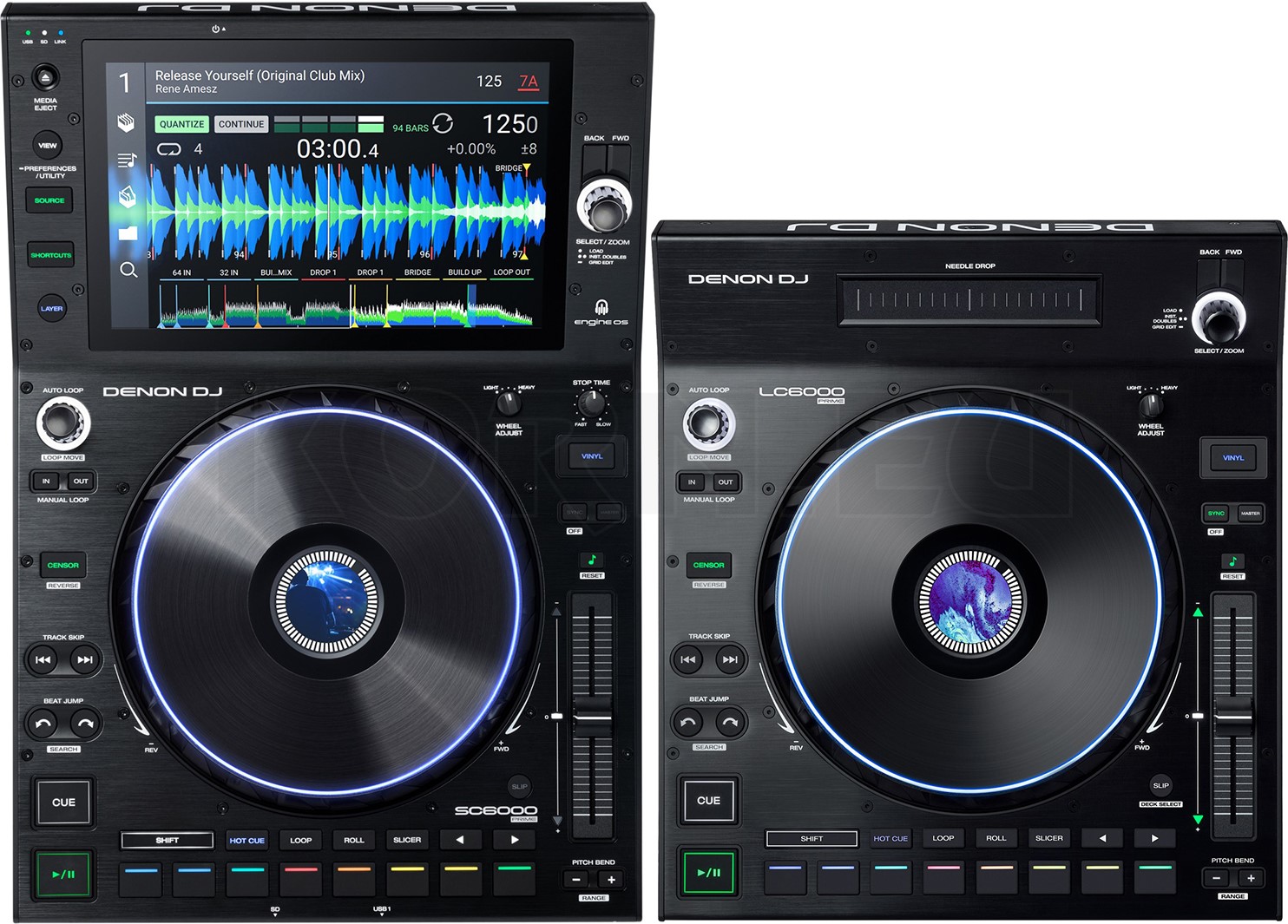Tap the search icon on the touchscreen sidebar
1288x924 pixels.
click(x=128, y=270)
